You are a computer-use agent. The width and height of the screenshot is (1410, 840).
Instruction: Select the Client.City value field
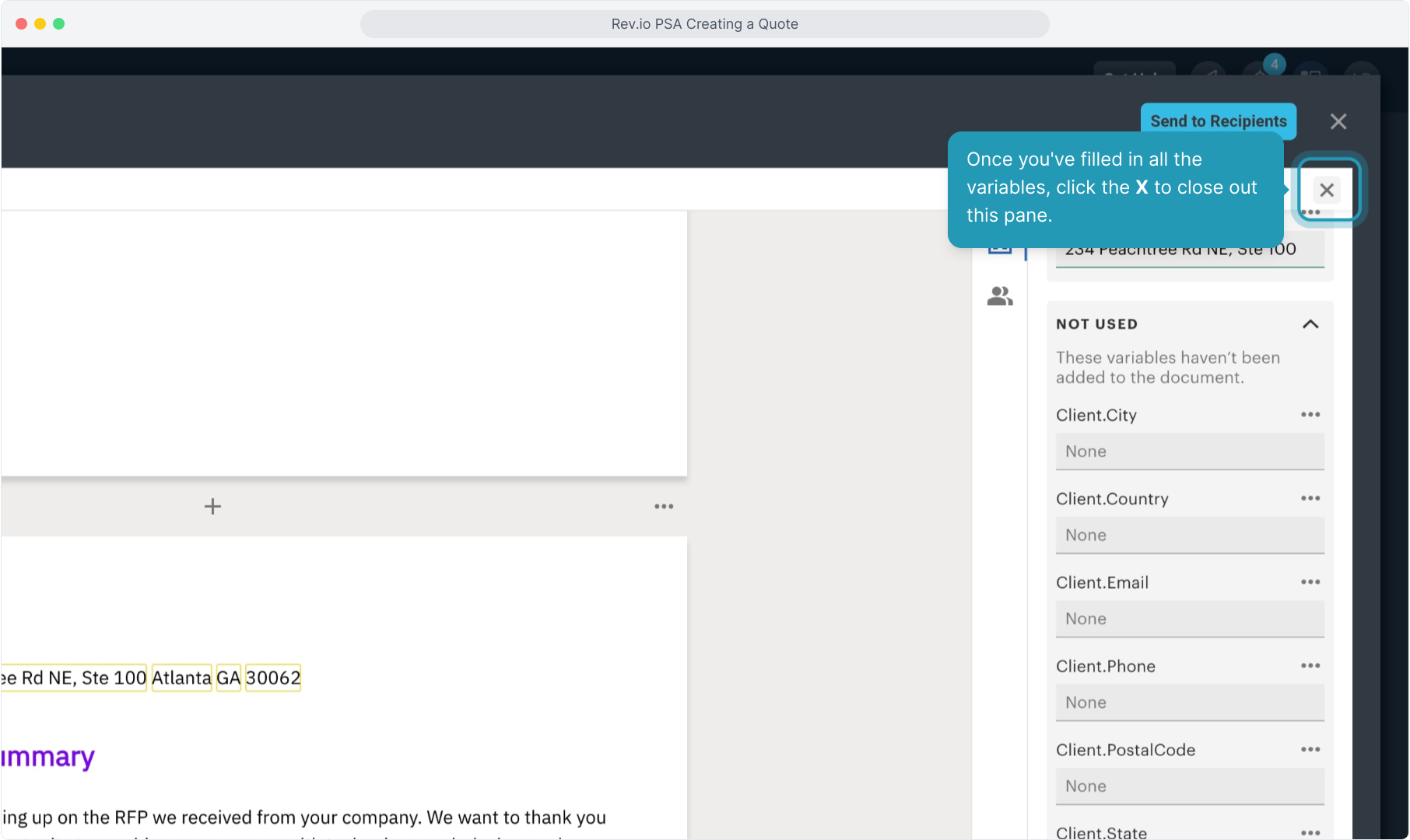[1190, 452]
